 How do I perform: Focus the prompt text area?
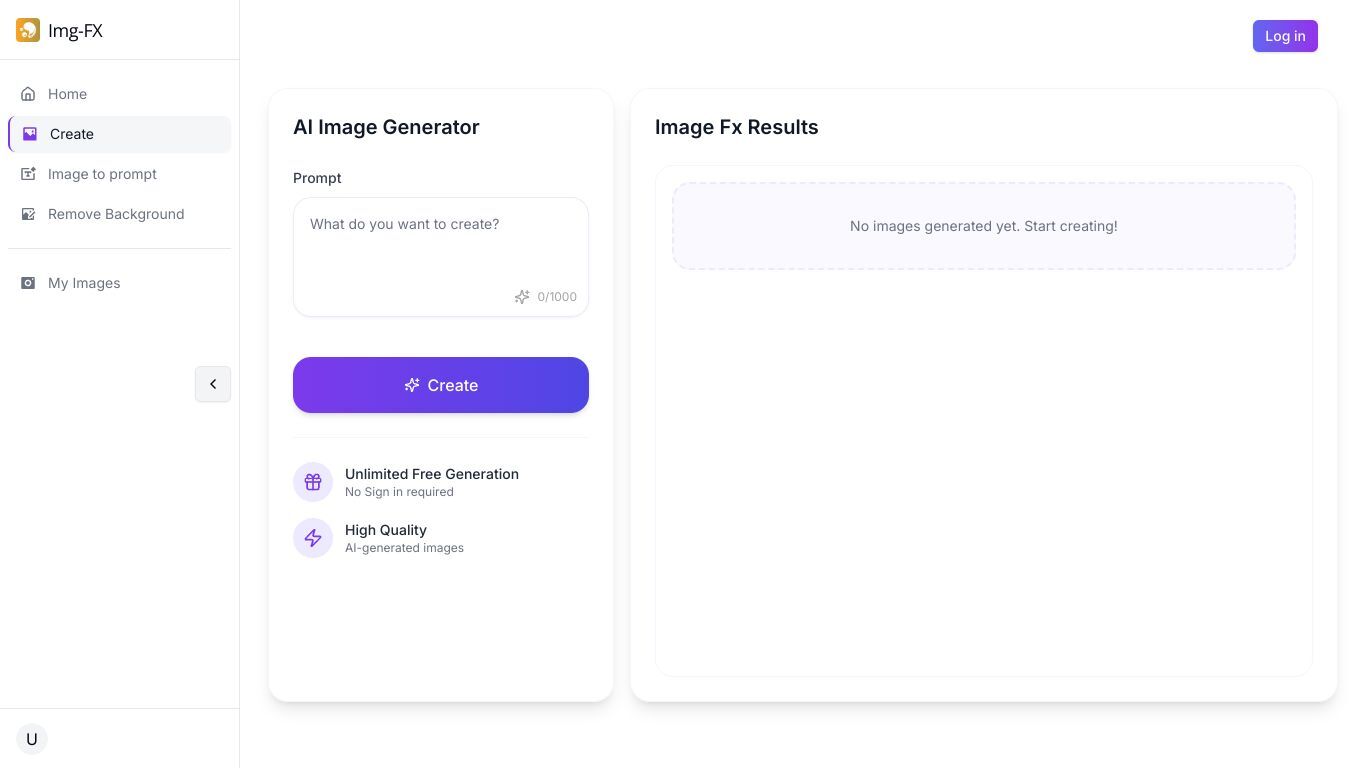pyautogui.click(x=441, y=257)
